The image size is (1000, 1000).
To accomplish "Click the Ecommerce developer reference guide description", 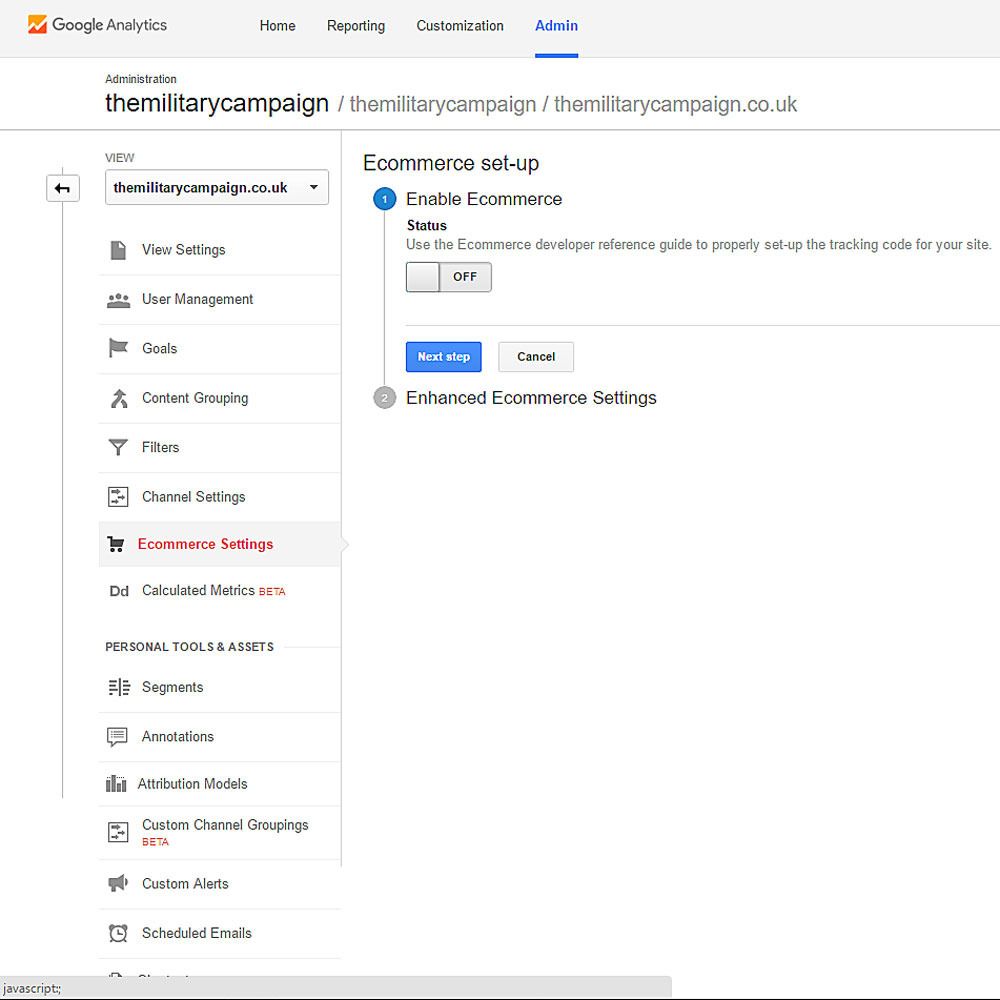I will [698, 245].
